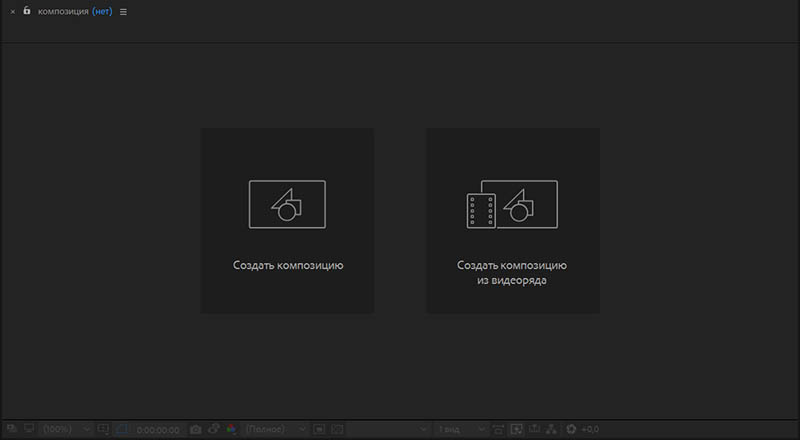800x440 pixels.
Task: Toggle the fast previews button
Action: (517, 429)
